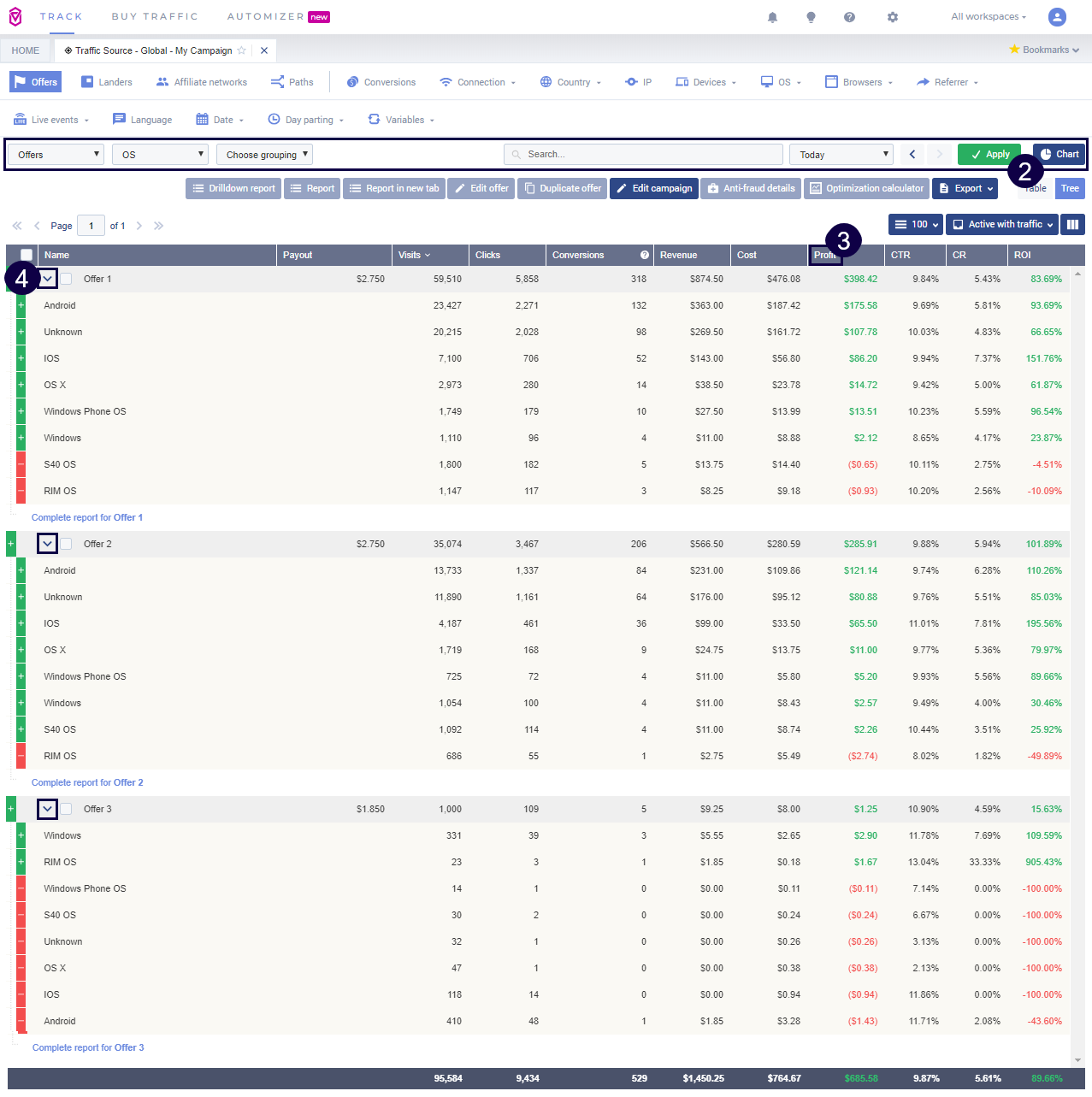Go to previous date range arrow
1092x1097 pixels.
tap(912, 154)
